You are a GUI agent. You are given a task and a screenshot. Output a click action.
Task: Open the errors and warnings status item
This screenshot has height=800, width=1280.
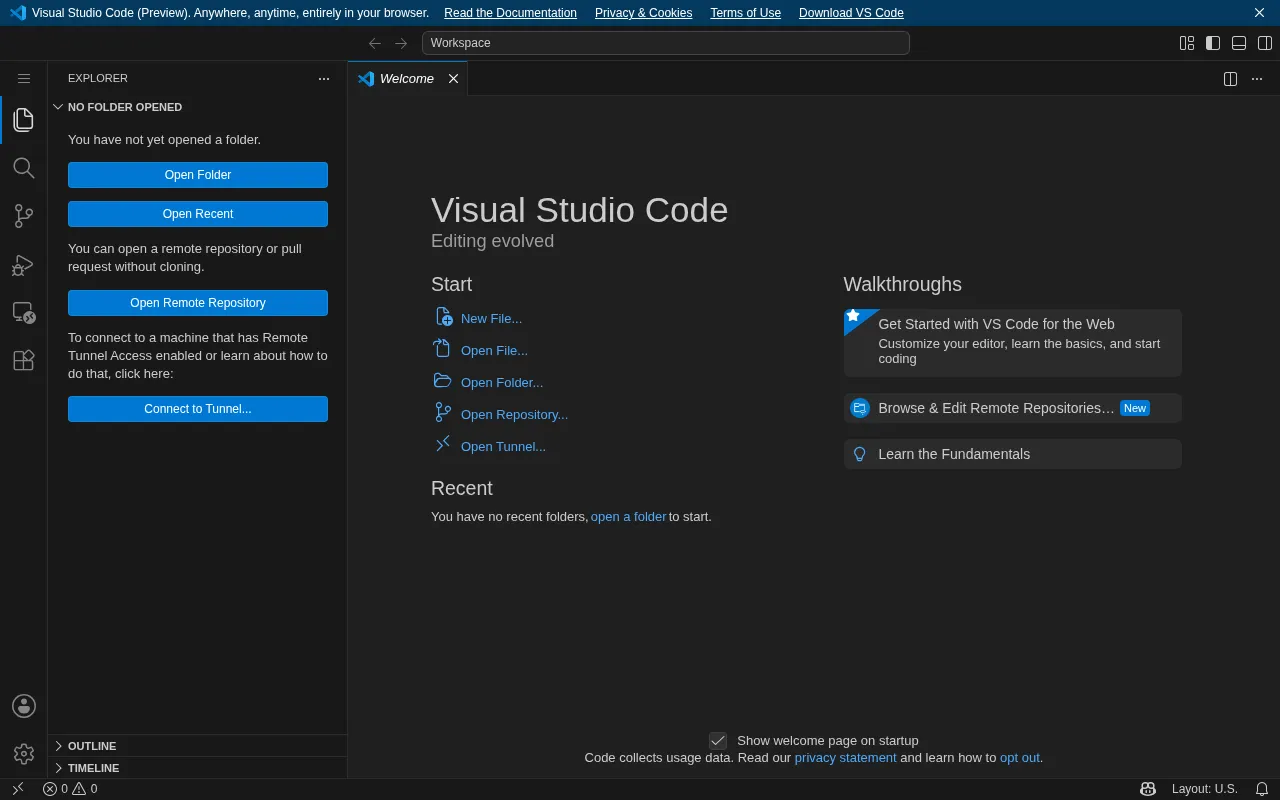click(x=70, y=789)
